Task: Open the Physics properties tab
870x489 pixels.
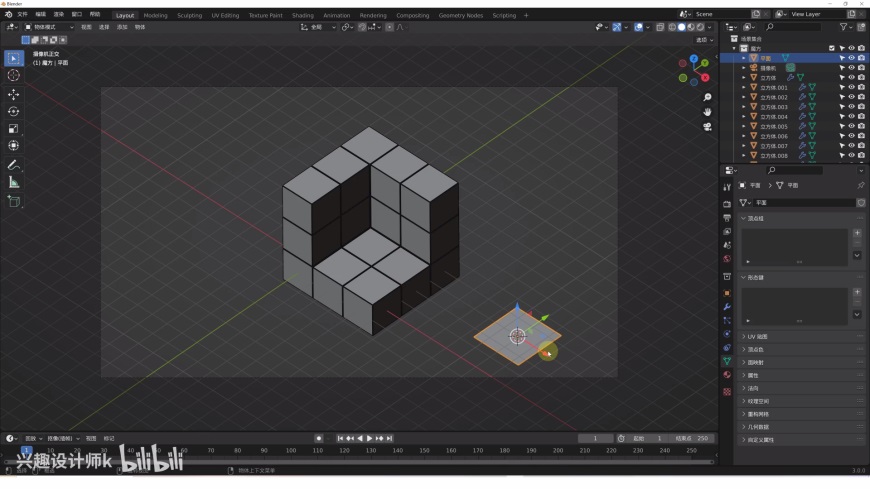Action: pyautogui.click(x=727, y=334)
